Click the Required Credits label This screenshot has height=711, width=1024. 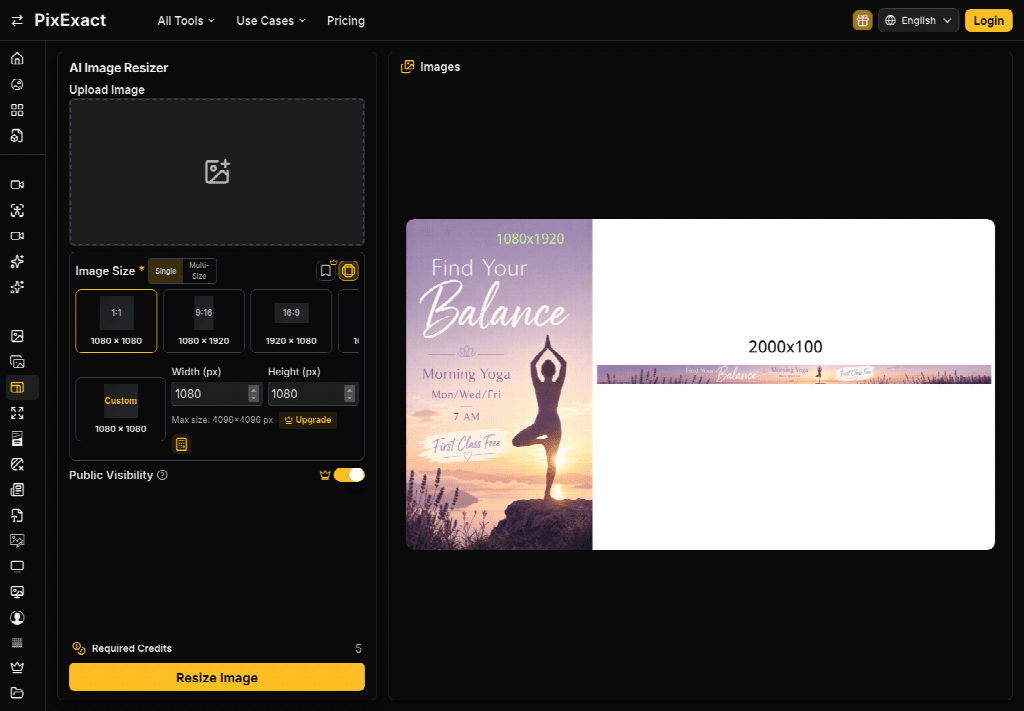(x=131, y=648)
